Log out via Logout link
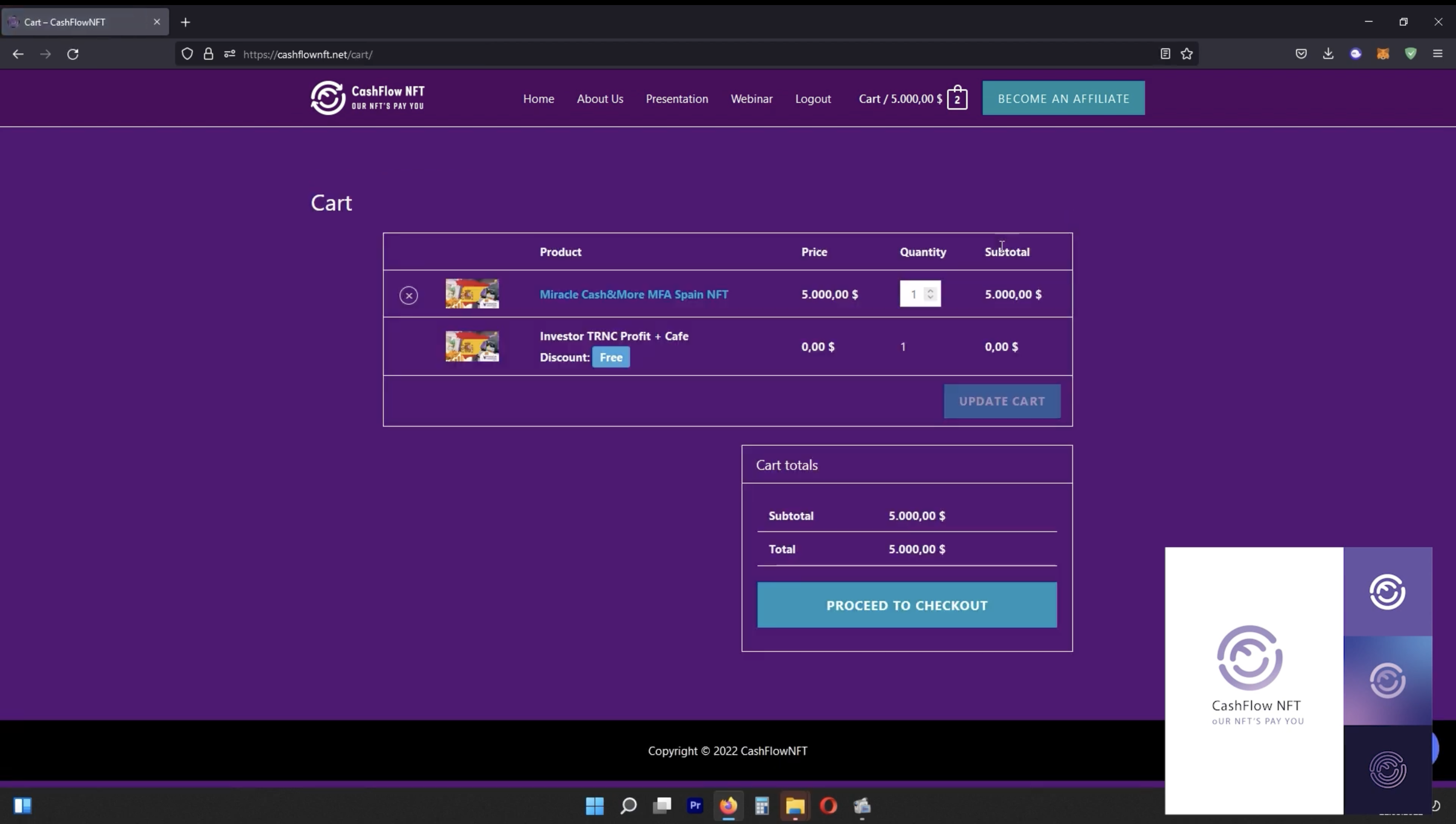The image size is (1456, 824). point(813,99)
